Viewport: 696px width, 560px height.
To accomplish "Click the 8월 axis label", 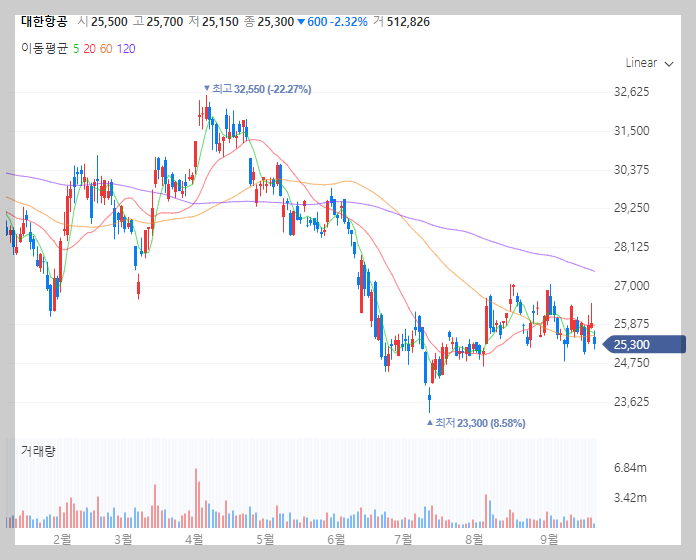I will click(474, 539).
